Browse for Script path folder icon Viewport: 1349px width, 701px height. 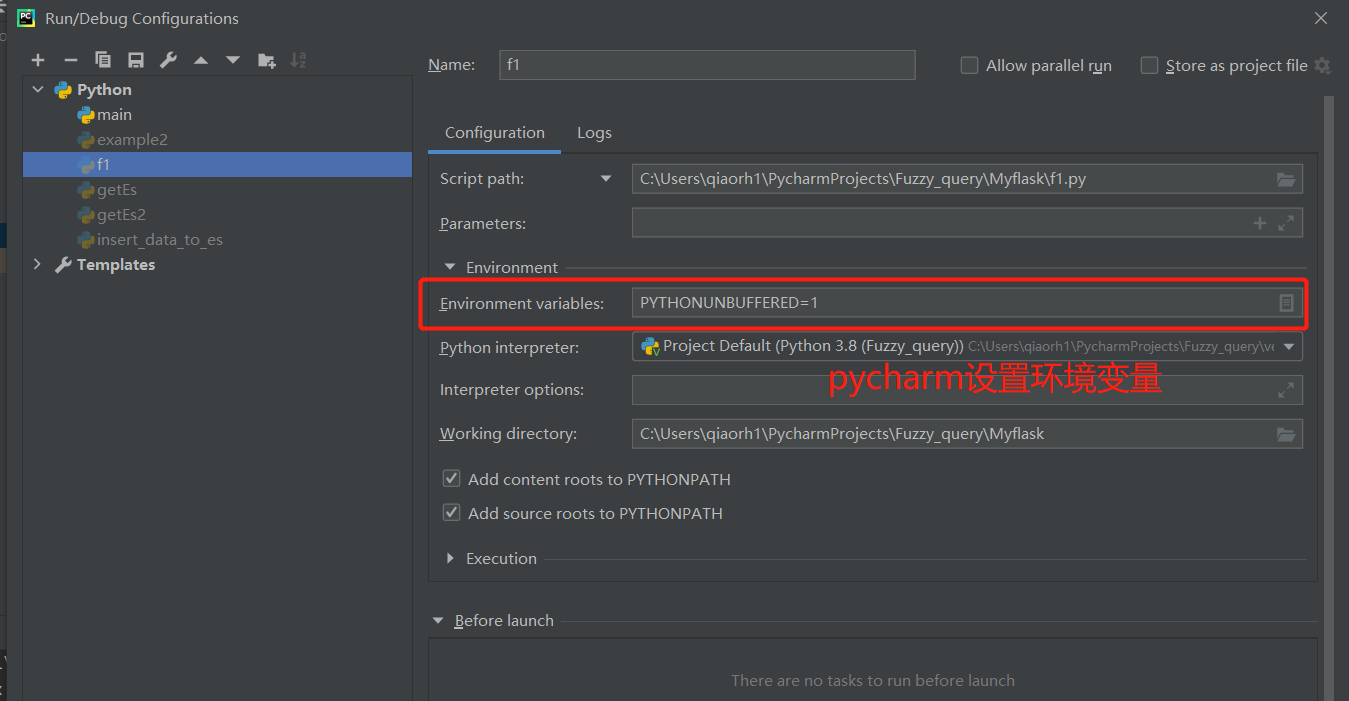tap(1286, 180)
